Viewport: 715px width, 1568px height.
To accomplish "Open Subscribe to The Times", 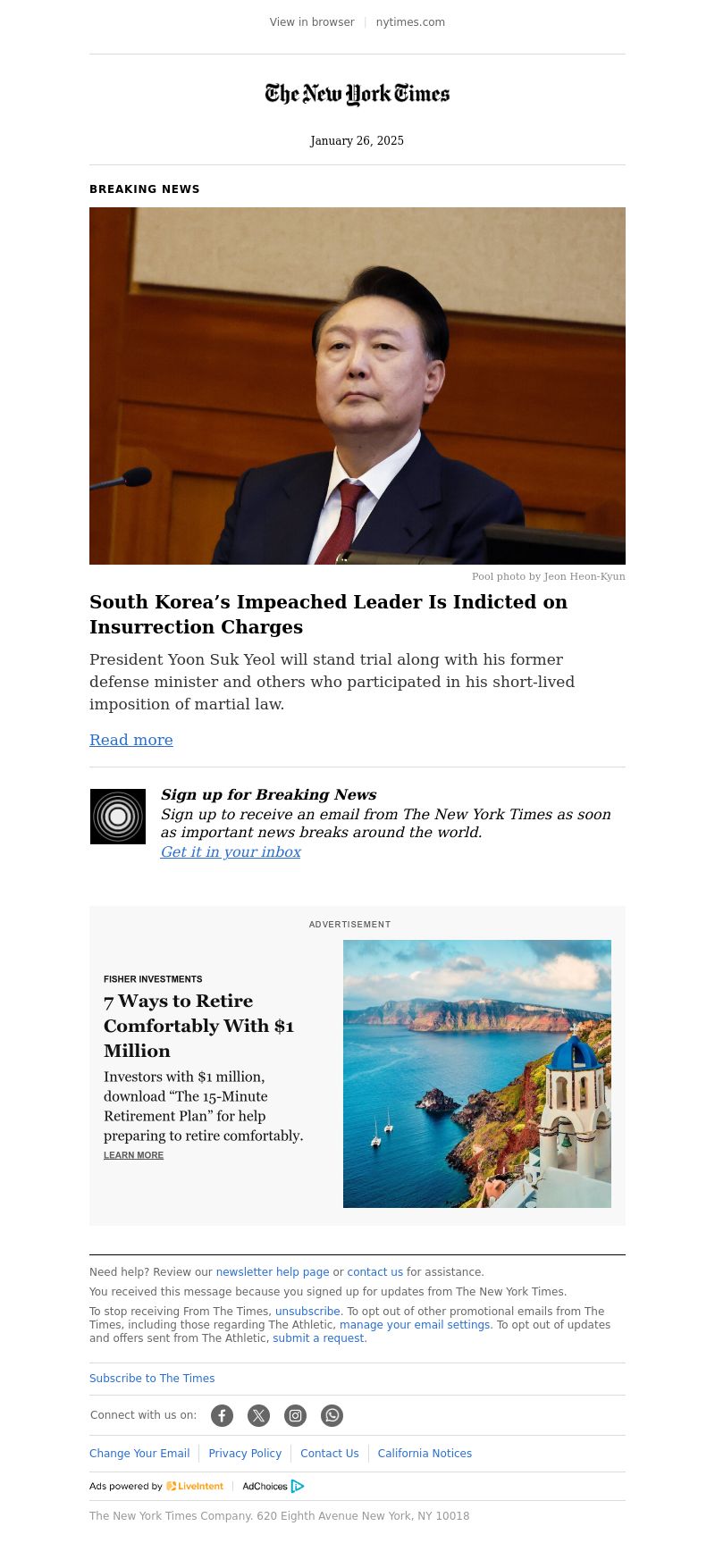I will pos(152,1379).
